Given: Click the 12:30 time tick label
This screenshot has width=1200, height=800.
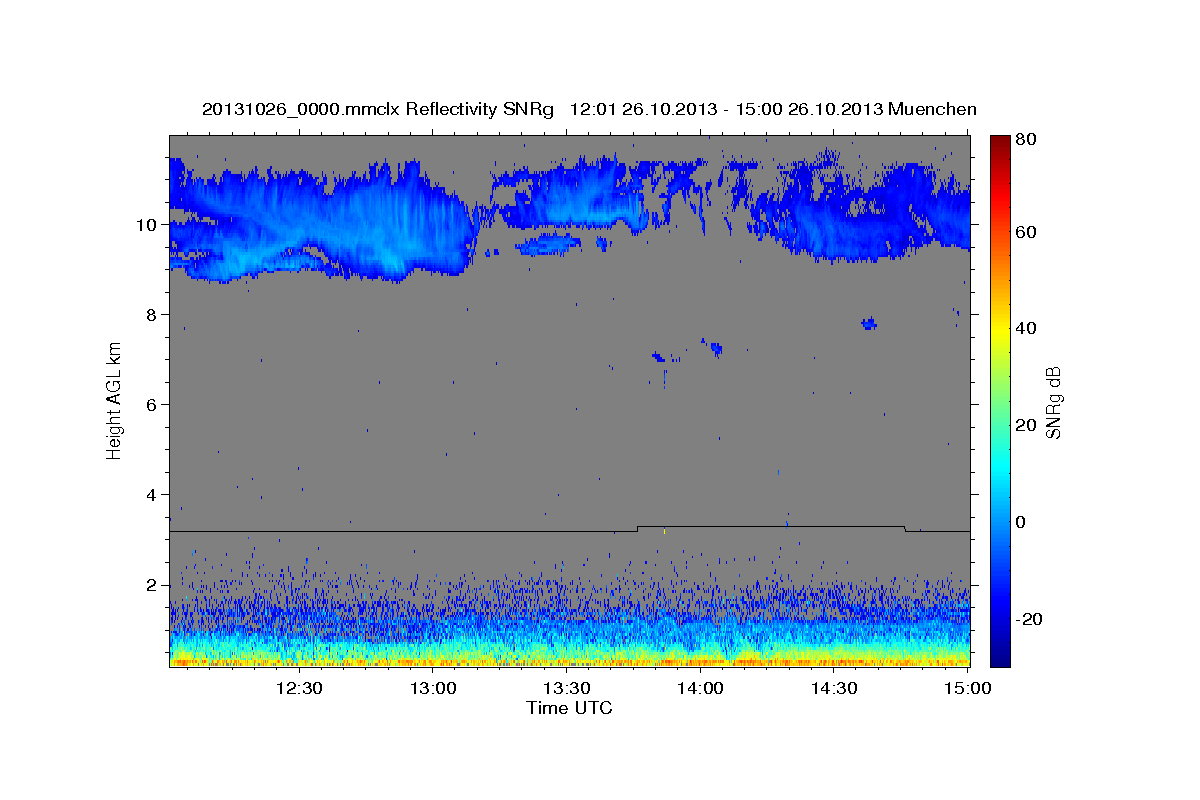Looking at the screenshot, I should 298,688.
